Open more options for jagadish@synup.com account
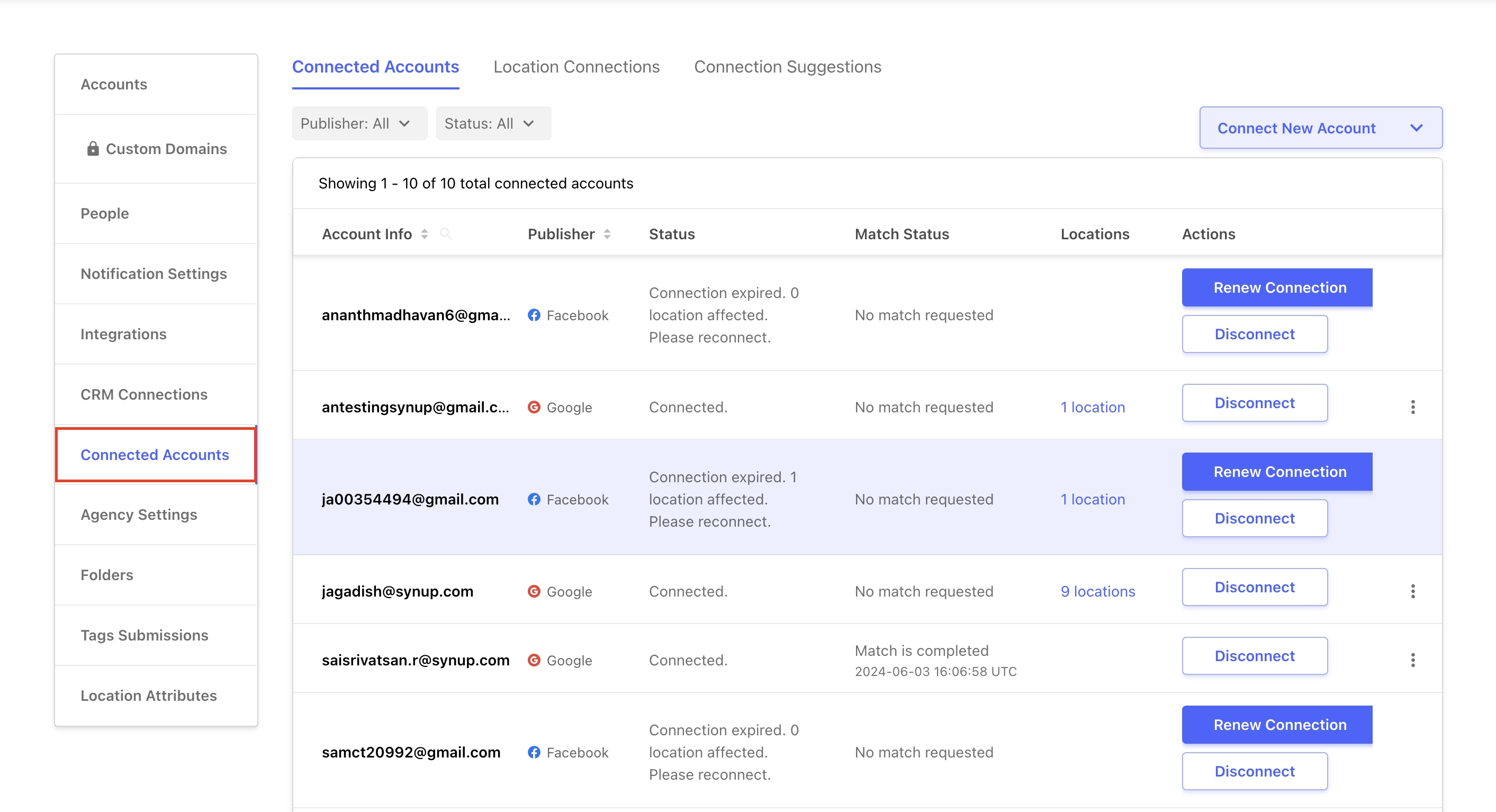The height and width of the screenshot is (812, 1496). click(x=1412, y=591)
